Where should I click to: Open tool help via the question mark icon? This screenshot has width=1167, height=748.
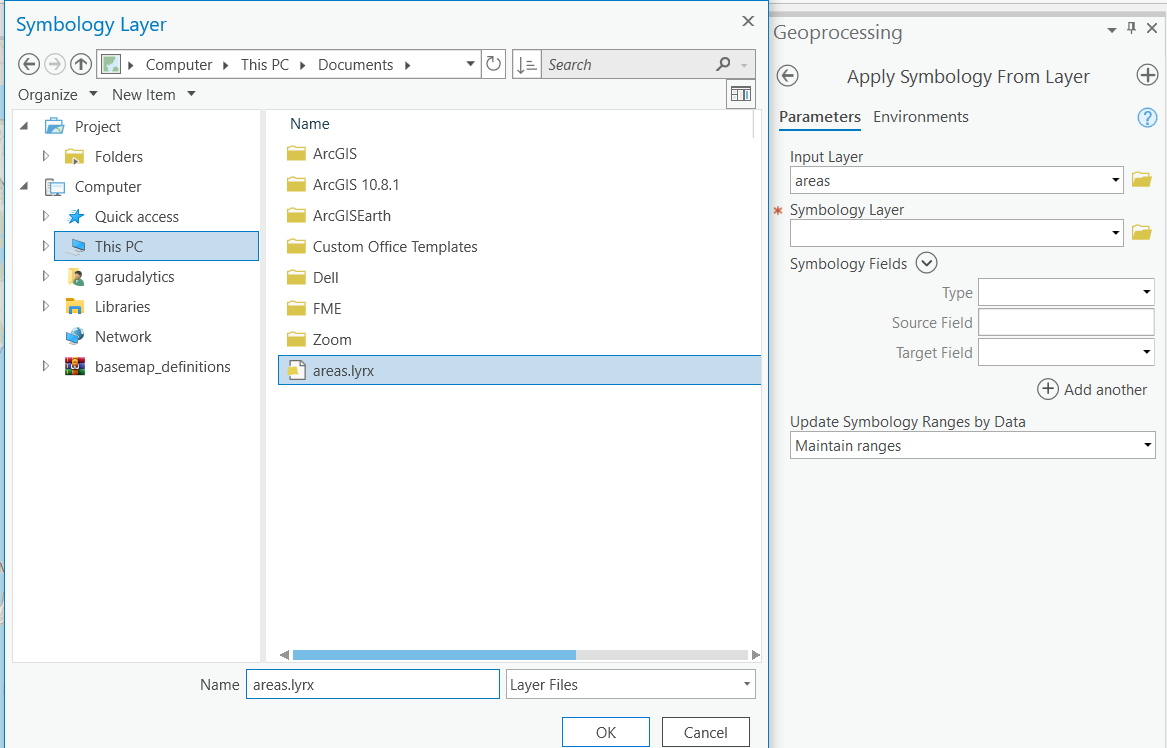[1146, 117]
